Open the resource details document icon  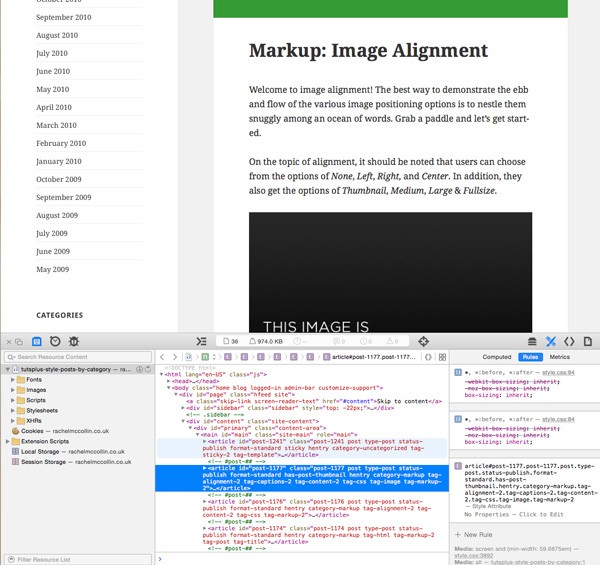pos(588,341)
